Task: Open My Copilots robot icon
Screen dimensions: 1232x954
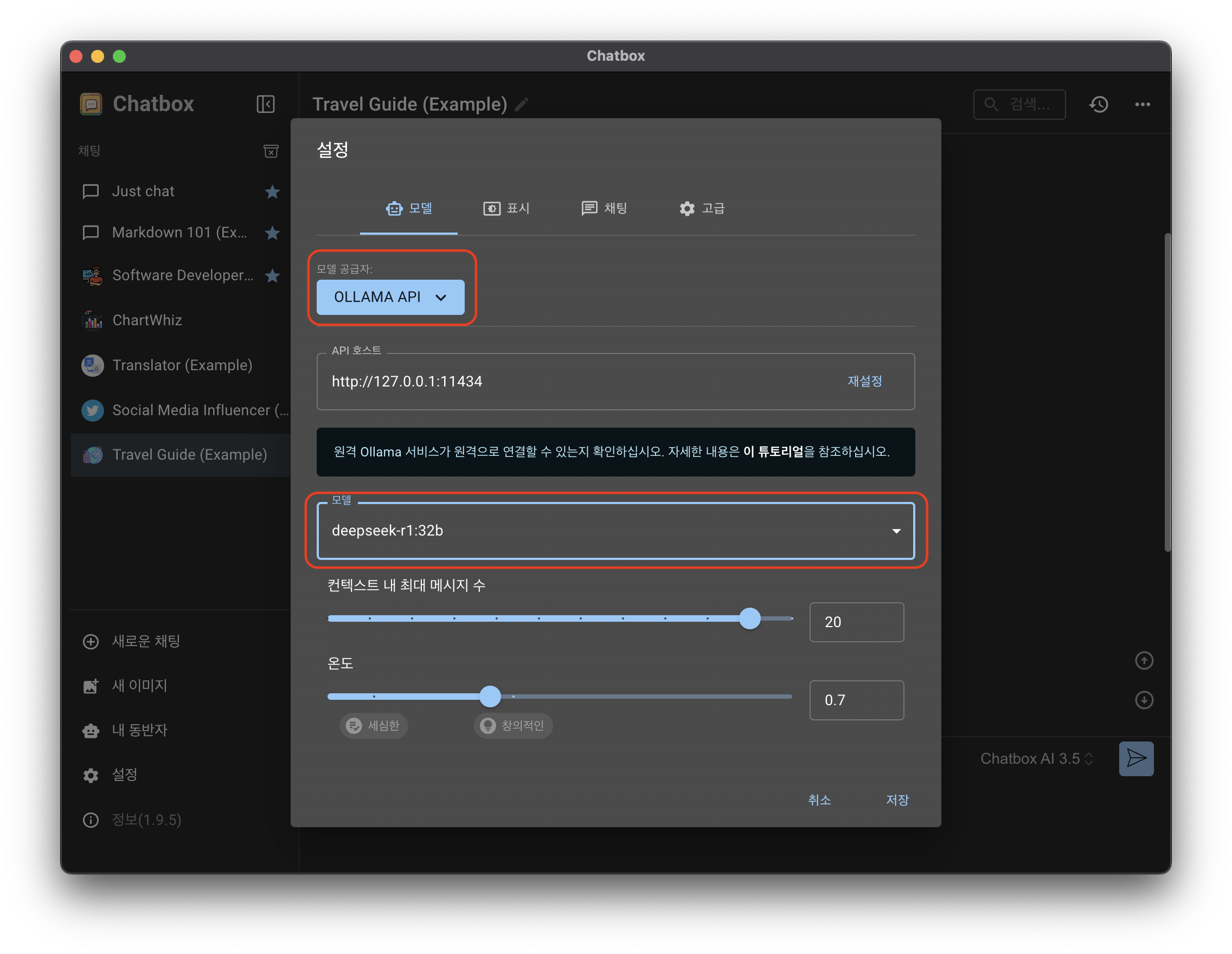Action: click(x=90, y=731)
